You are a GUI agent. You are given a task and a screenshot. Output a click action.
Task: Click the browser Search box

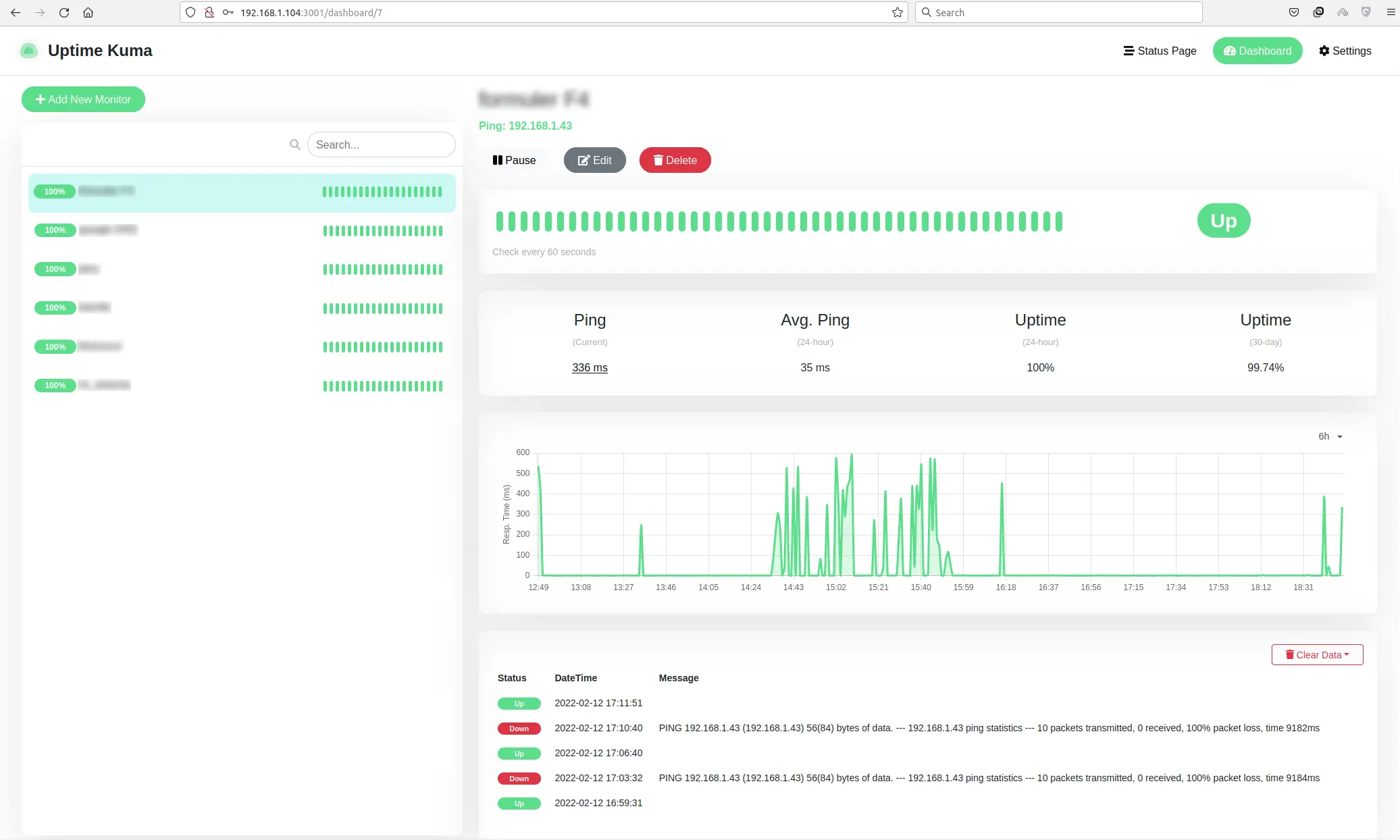[1058, 13]
